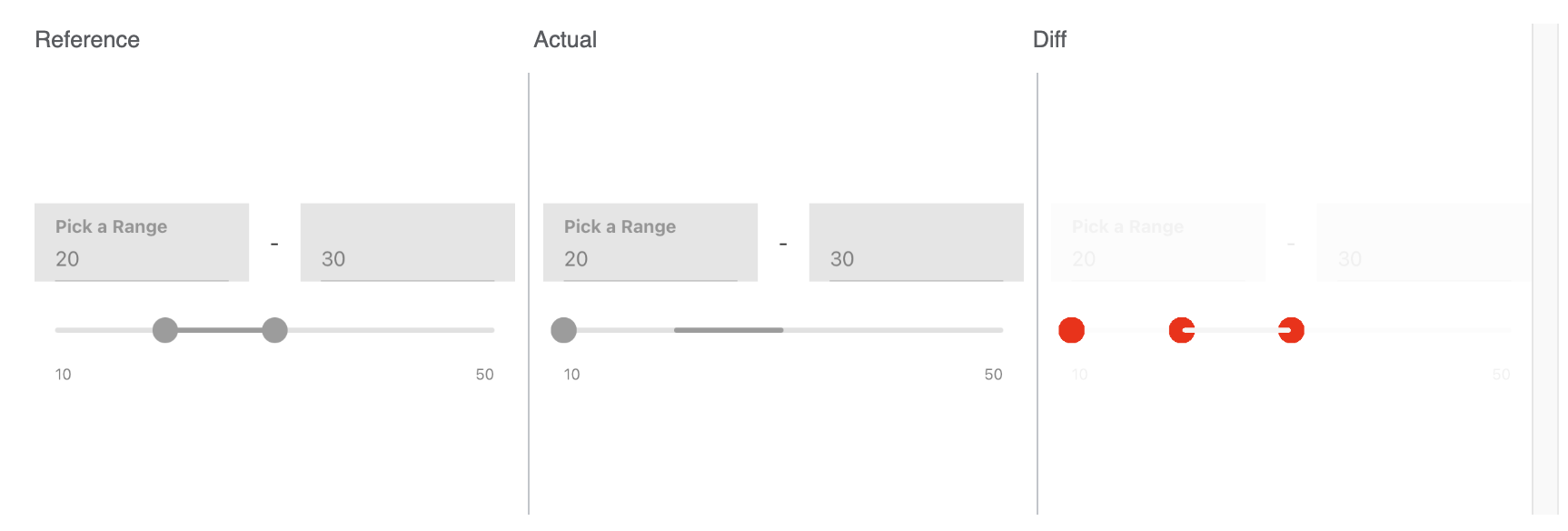This screenshot has width=1568, height=531.
Task: Click the right slider thumb in Reference
Action: pos(274,330)
